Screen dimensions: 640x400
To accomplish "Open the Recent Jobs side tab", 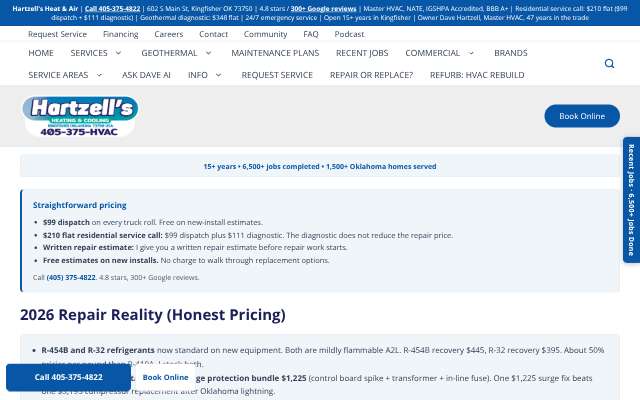I will pos(631,200).
